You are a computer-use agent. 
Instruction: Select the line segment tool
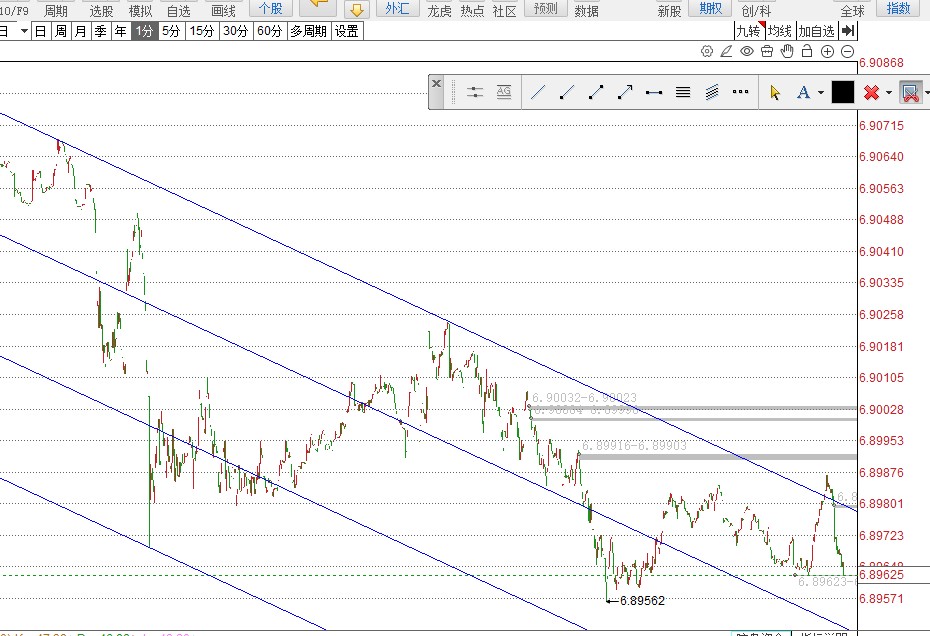595,92
